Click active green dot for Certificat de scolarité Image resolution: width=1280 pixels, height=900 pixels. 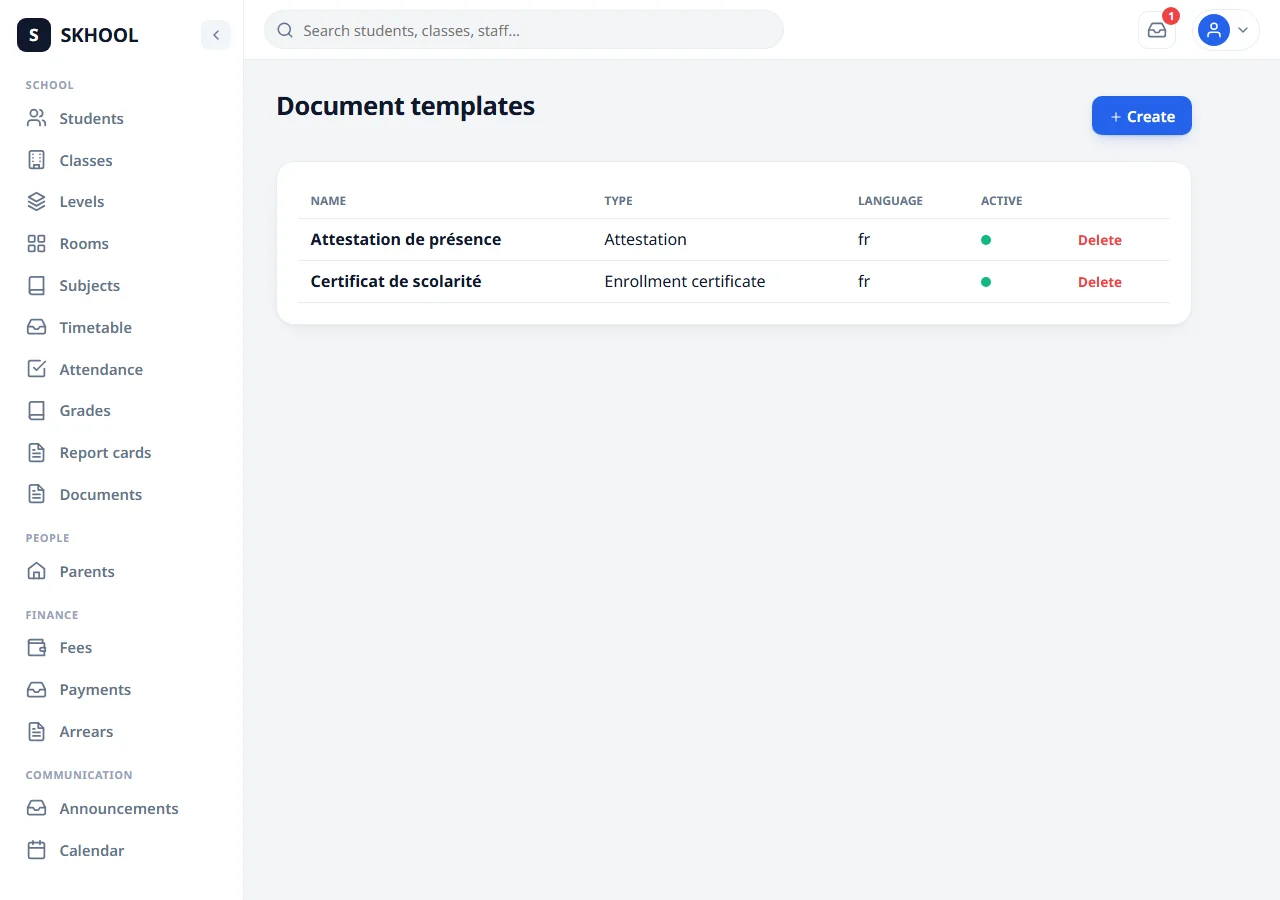pos(986,282)
